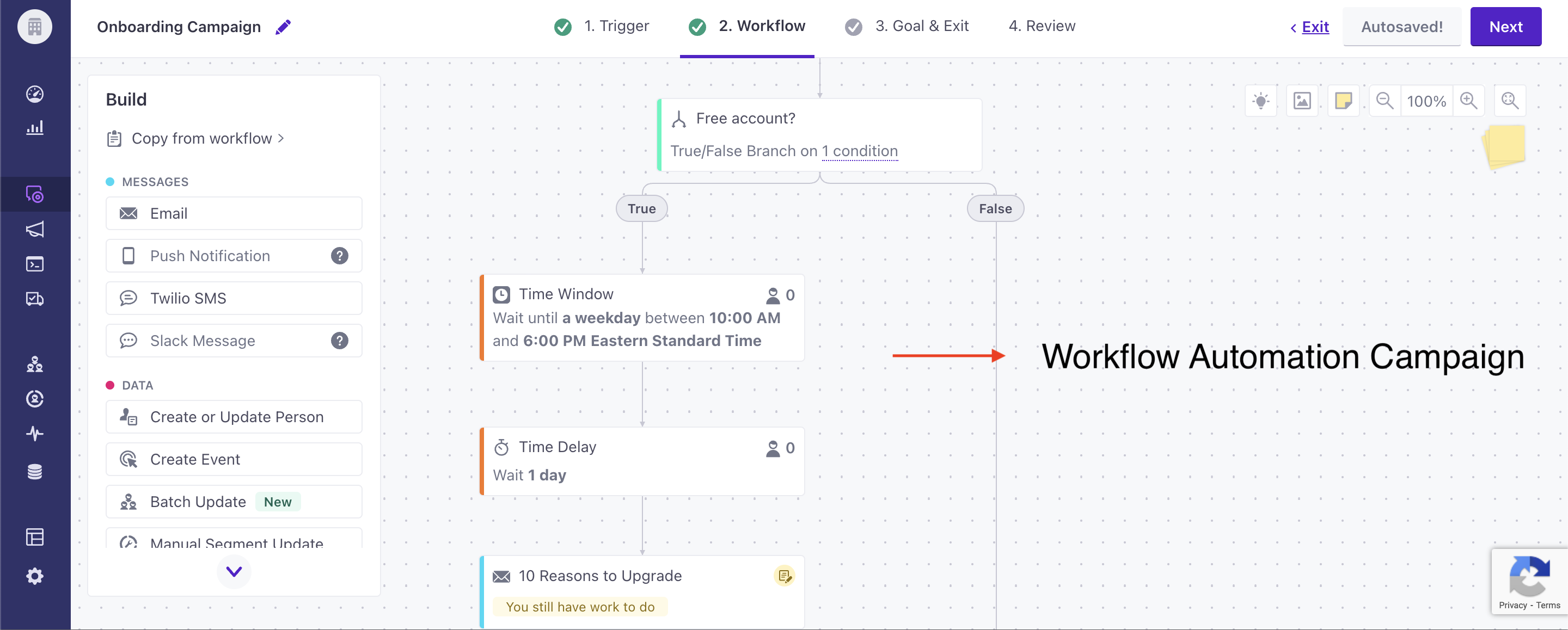The image size is (1568, 630).
Task: Expand the Build panel with the down chevron
Action: [234, 572]
